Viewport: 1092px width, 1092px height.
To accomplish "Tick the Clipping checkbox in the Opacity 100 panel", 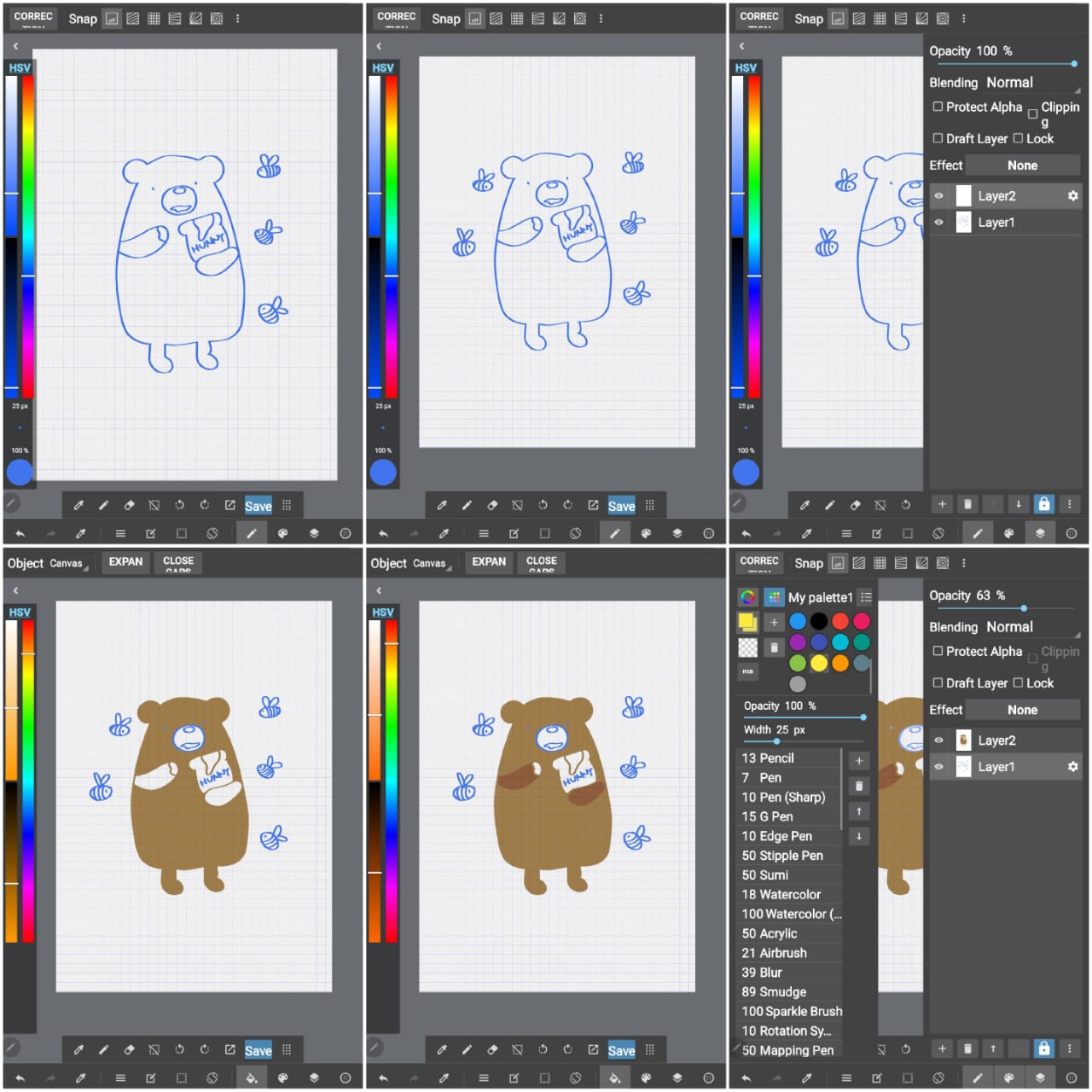I will point(1033,113).
